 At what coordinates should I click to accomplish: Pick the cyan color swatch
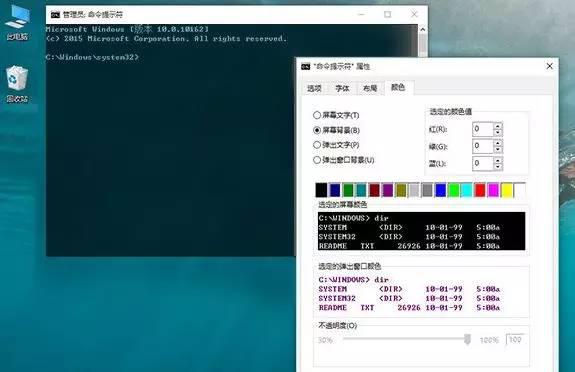pos(467,190)
